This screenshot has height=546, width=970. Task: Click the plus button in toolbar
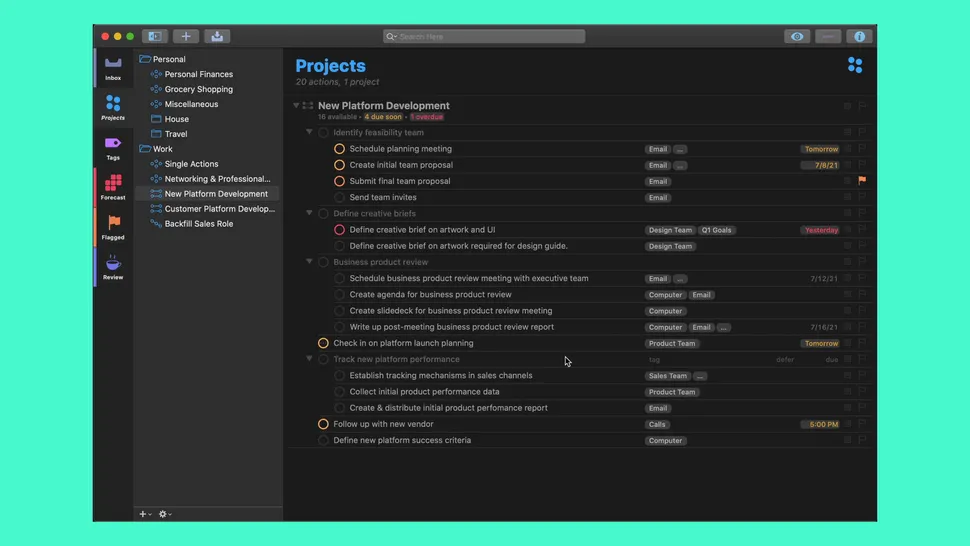186,36
